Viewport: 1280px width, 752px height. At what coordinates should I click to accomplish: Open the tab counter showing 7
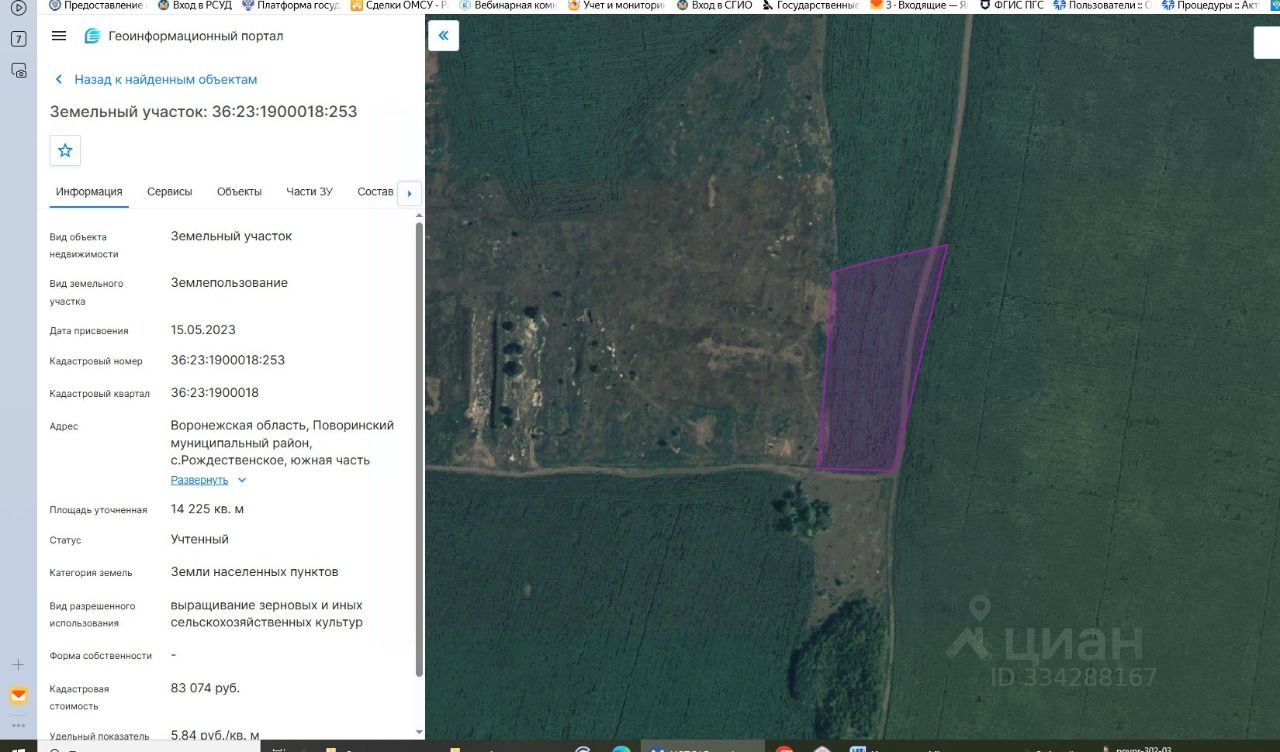click(x=18, y=39)
